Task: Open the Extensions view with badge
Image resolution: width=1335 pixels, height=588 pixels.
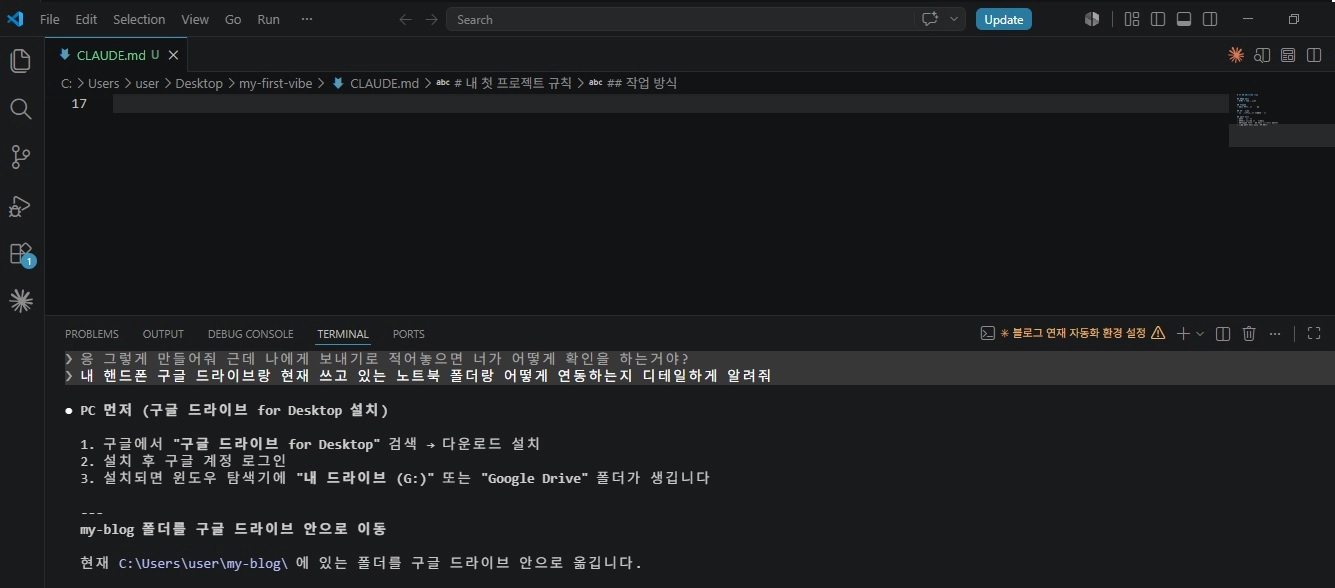Action: pyautogui.click(x=20, y=254)
